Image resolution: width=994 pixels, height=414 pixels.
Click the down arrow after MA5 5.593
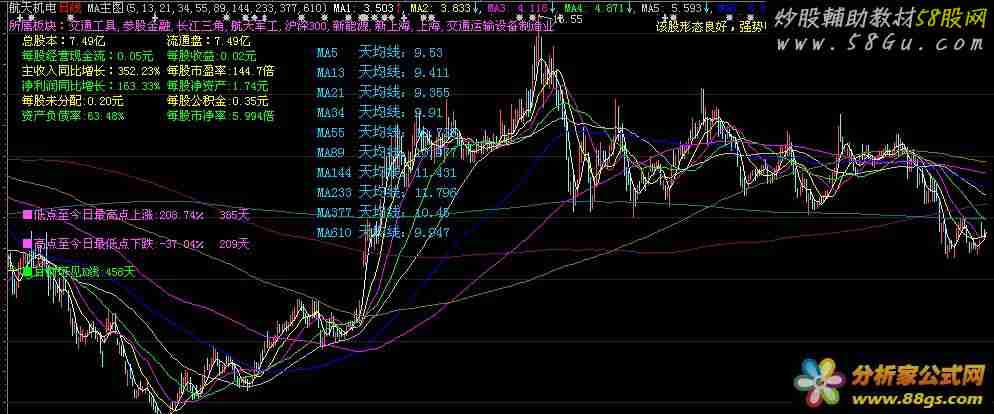point(707,8)
